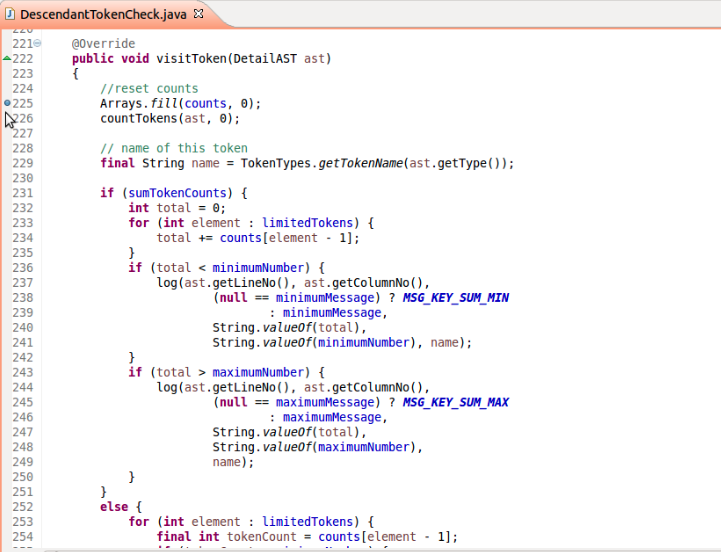The width and height of the screenshot is (721, 552).
Task: Click the getTokenName method call
Action: [x=360, y=163]
